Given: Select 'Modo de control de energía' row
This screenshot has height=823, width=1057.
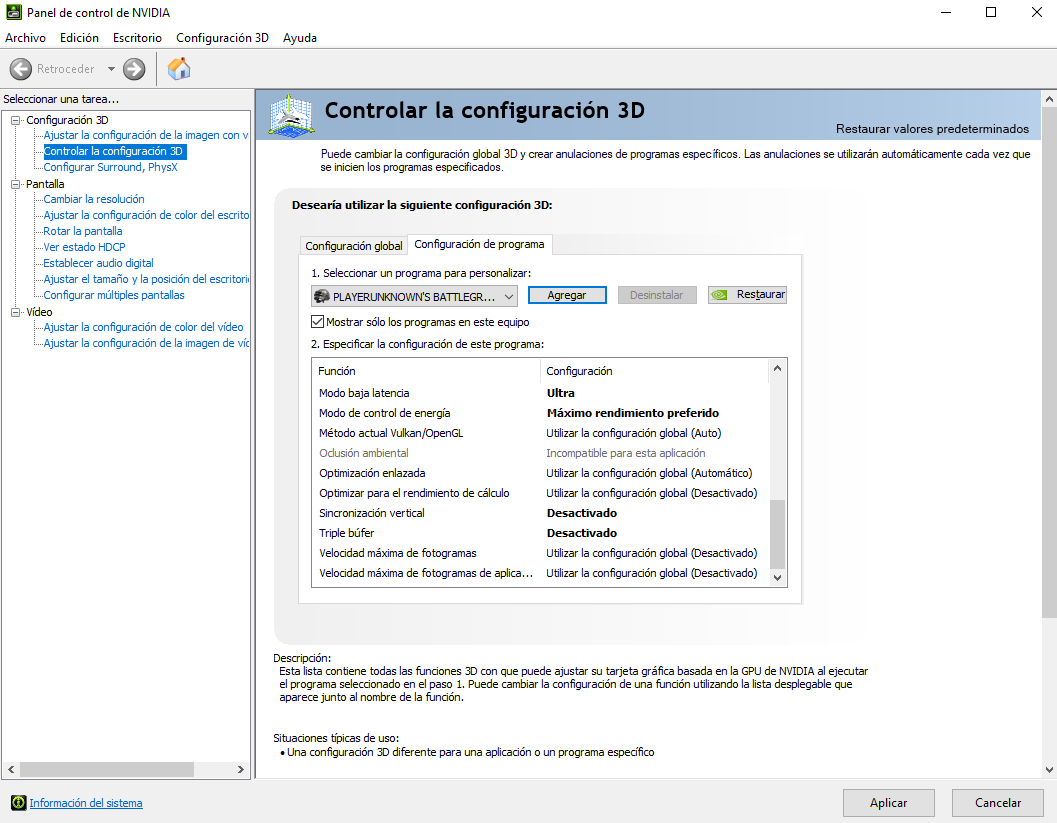Looking at the screenshot, I should coord(539,413).
